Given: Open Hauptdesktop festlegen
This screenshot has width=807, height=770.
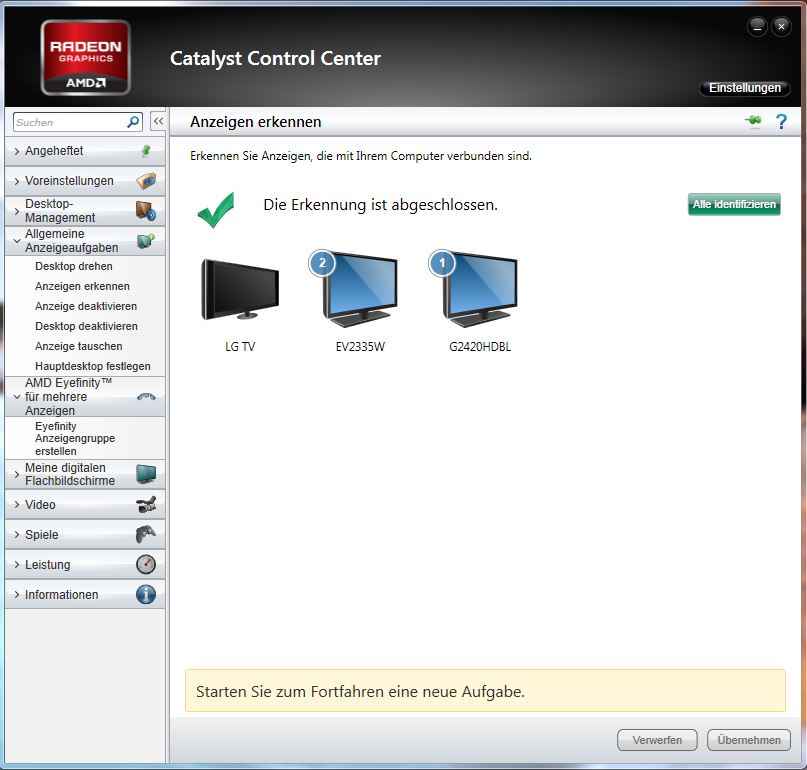Looking at the screenshot, I should click(93, 366).
